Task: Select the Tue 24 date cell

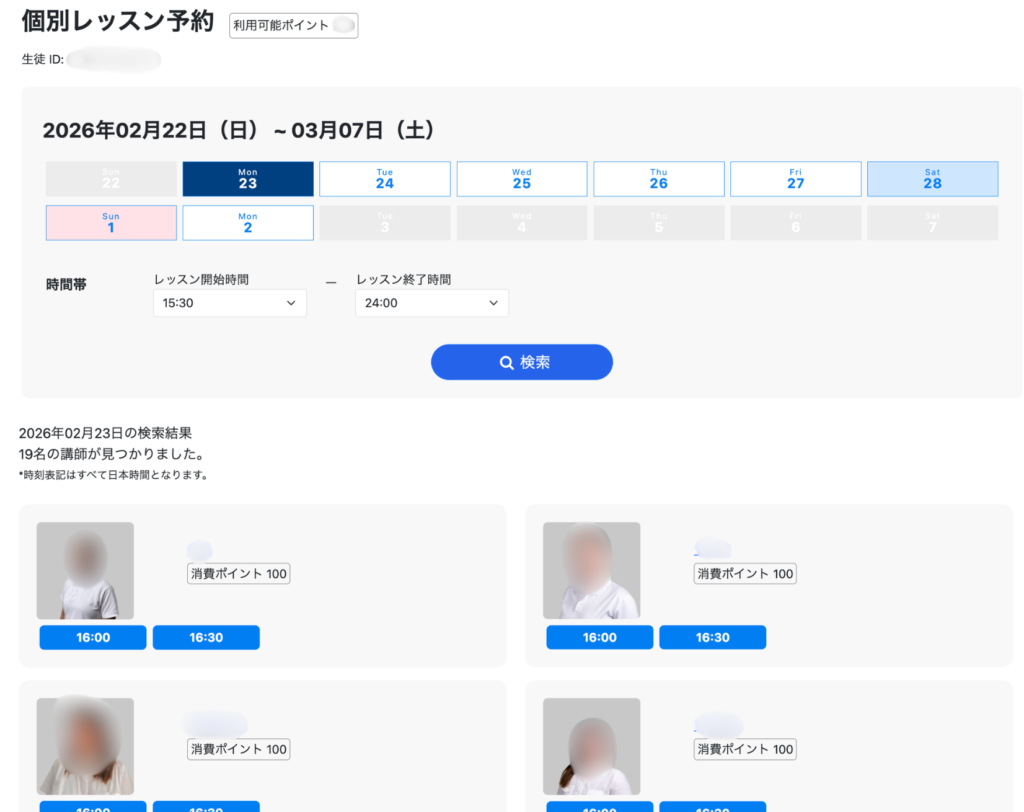Action: [385, 178]
